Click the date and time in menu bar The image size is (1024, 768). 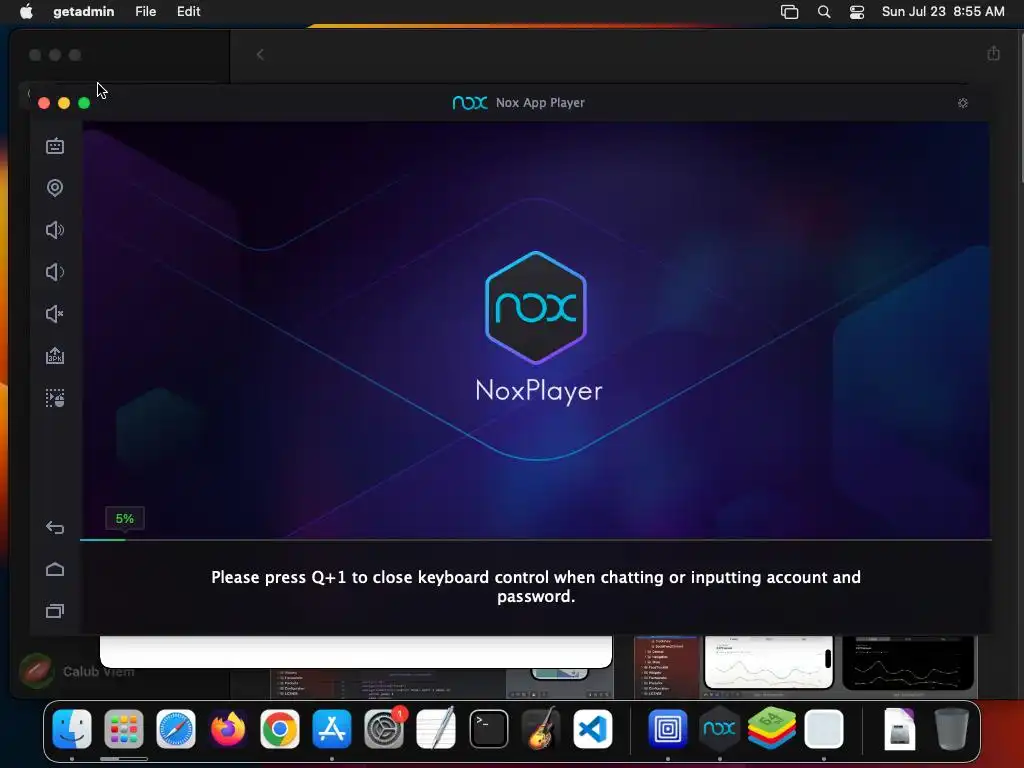(943, 11)
